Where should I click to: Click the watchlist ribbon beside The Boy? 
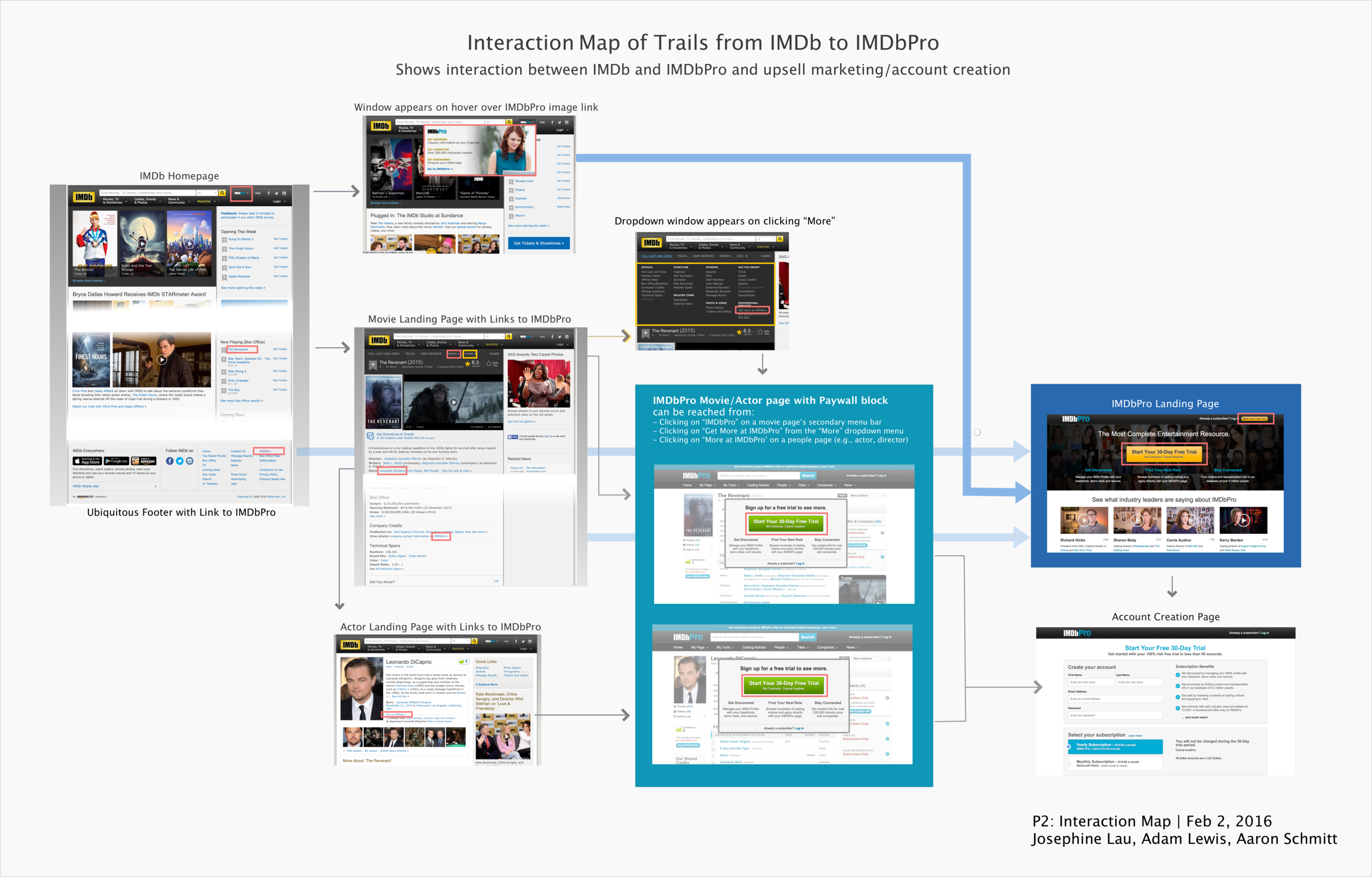pos(224,390)
